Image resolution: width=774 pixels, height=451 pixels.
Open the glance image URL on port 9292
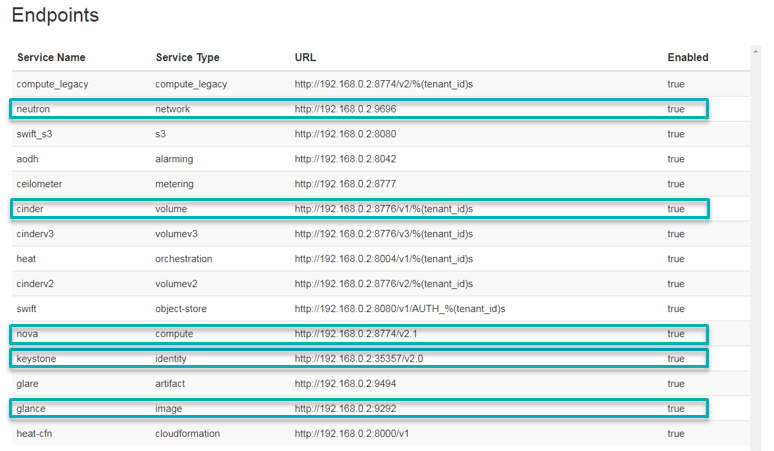(x=344, y=408)
